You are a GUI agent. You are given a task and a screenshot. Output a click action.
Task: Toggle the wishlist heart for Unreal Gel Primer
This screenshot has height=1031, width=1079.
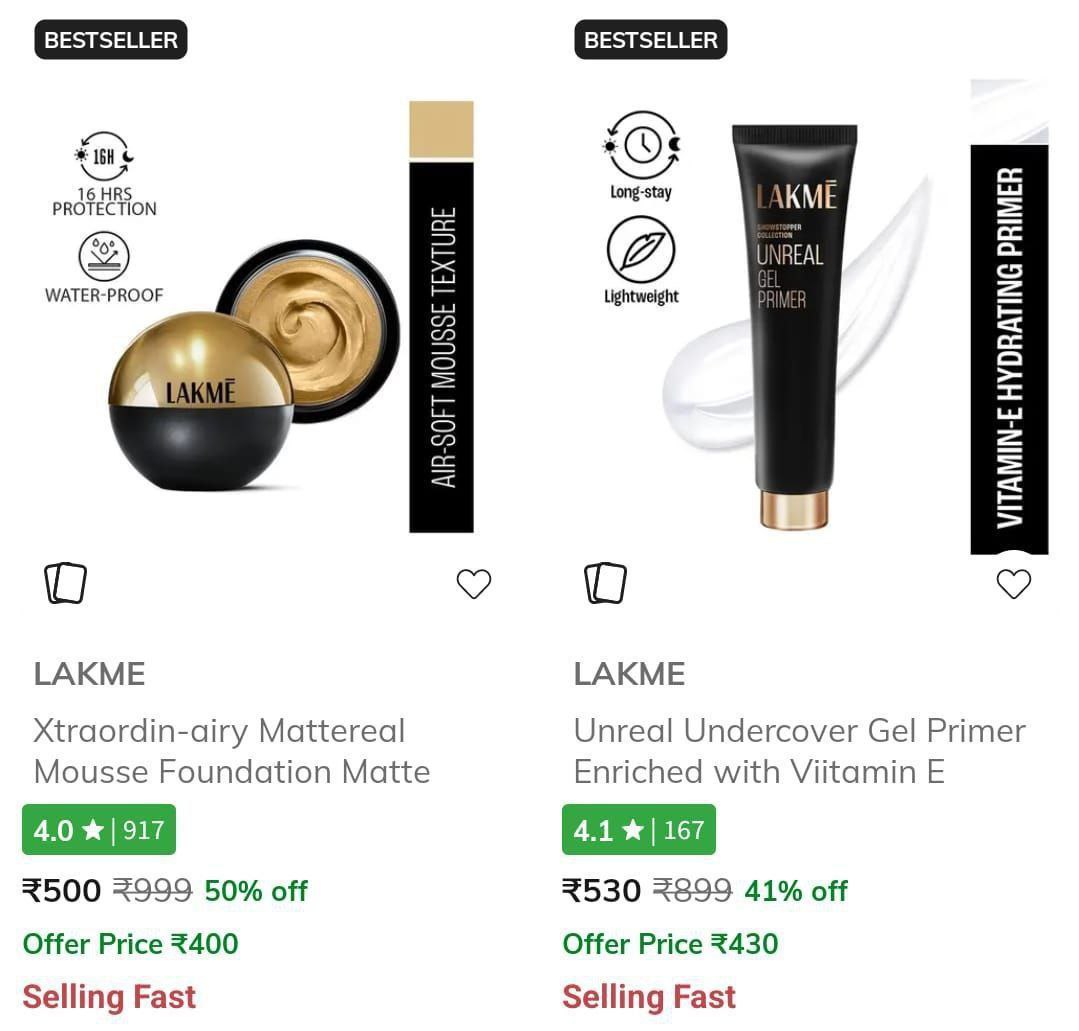(1014, 584)
